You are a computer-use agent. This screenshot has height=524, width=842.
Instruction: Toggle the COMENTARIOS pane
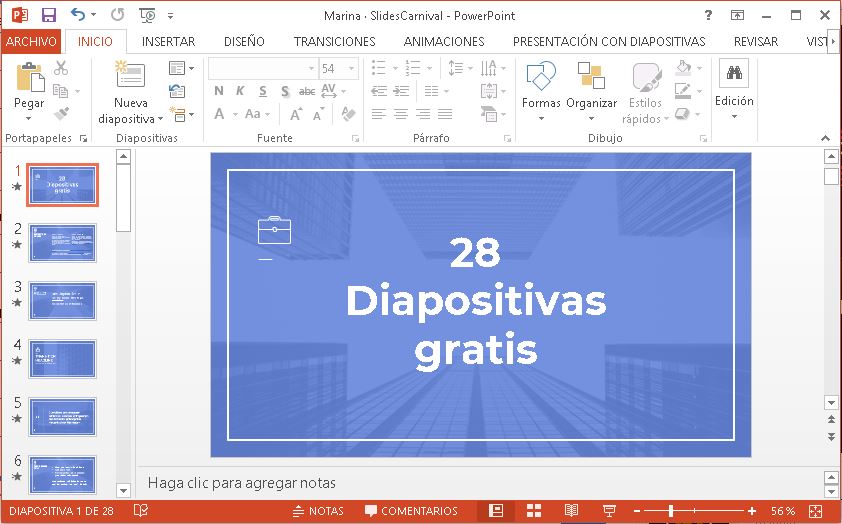click(x=411, y=511)
